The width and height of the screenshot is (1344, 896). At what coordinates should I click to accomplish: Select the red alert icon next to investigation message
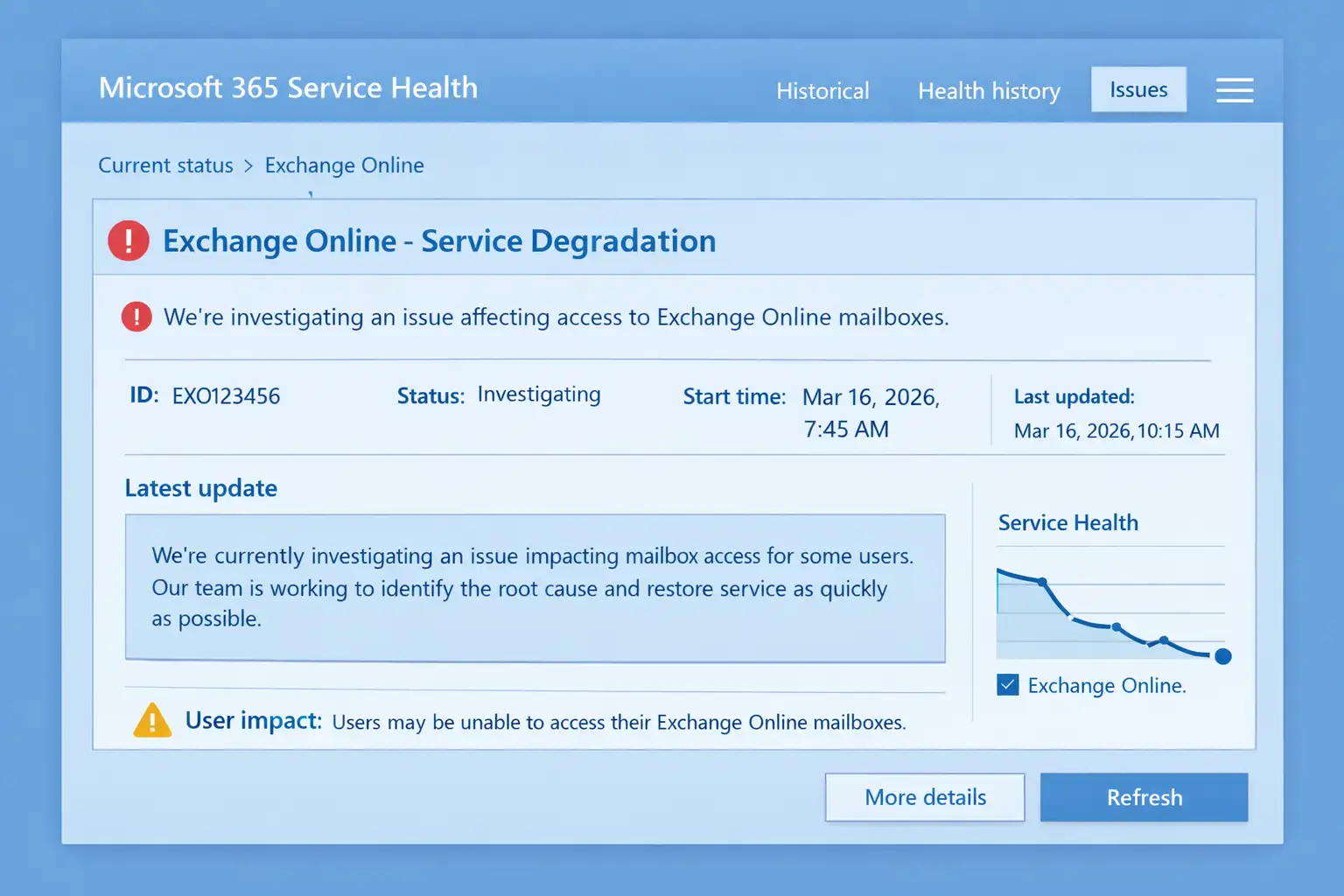[136, 317]
